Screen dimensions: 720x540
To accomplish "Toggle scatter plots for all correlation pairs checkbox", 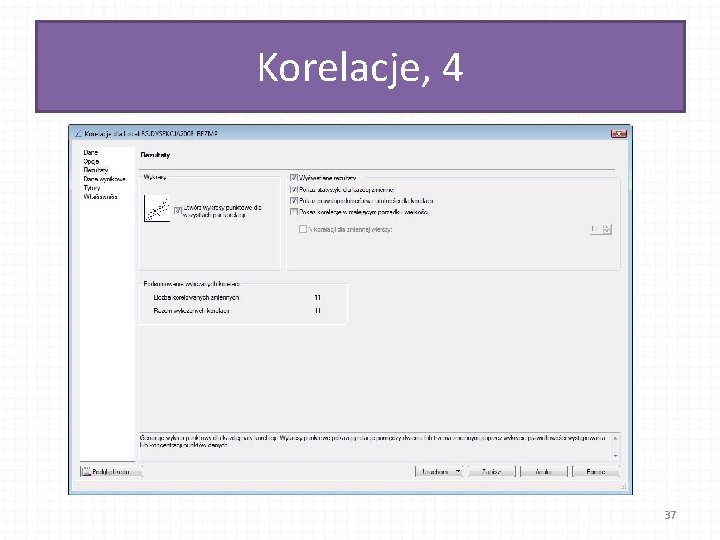I will pos(178,211).
